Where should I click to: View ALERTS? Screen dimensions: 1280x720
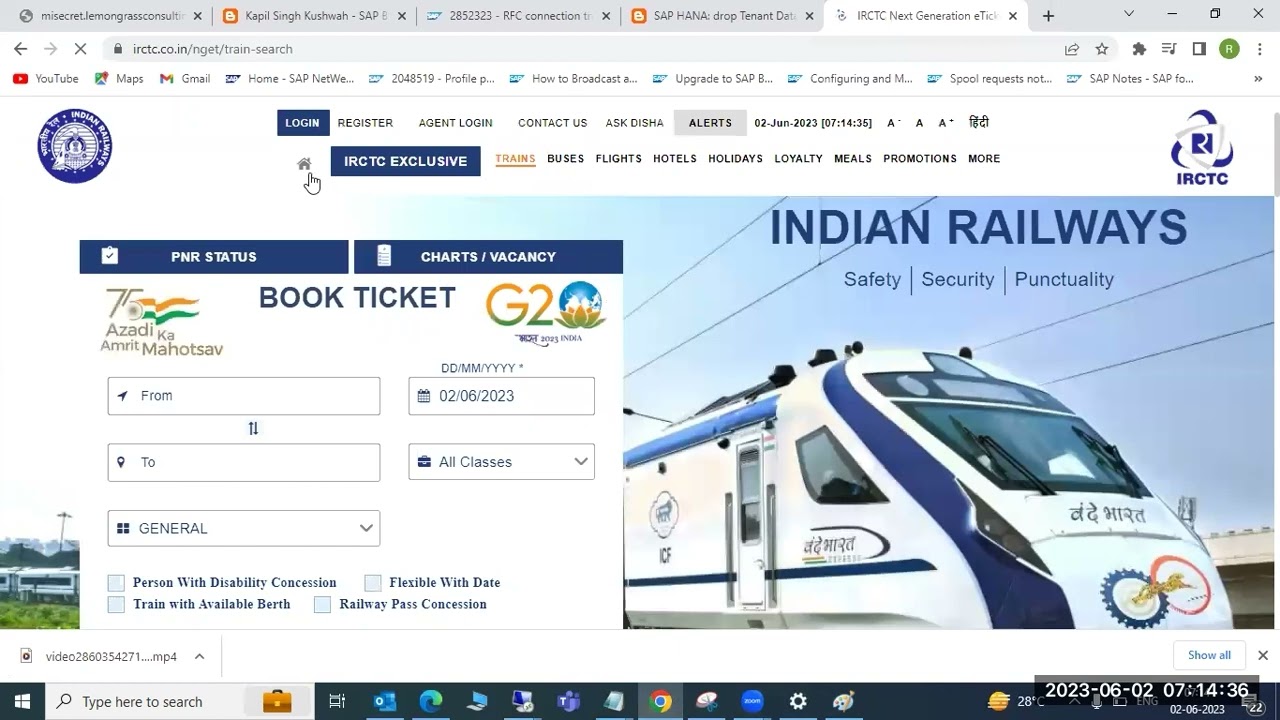pyautogui.click(x=710, y=123)
